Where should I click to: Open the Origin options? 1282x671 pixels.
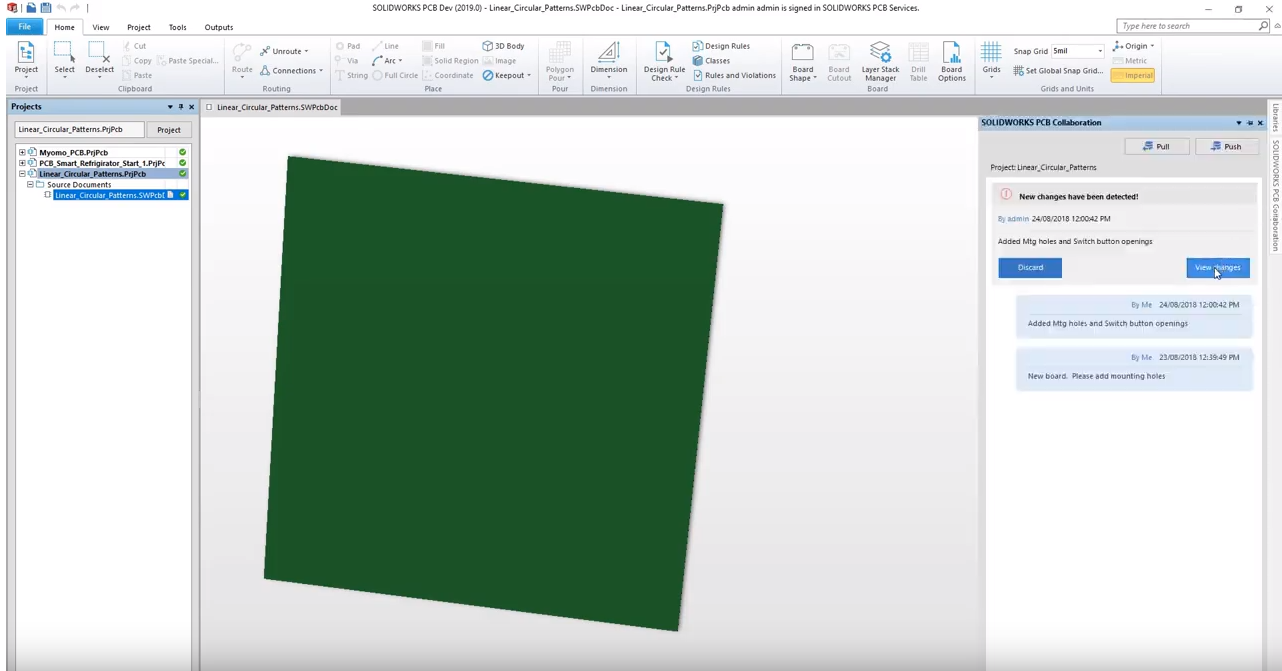click(1133, 46)
